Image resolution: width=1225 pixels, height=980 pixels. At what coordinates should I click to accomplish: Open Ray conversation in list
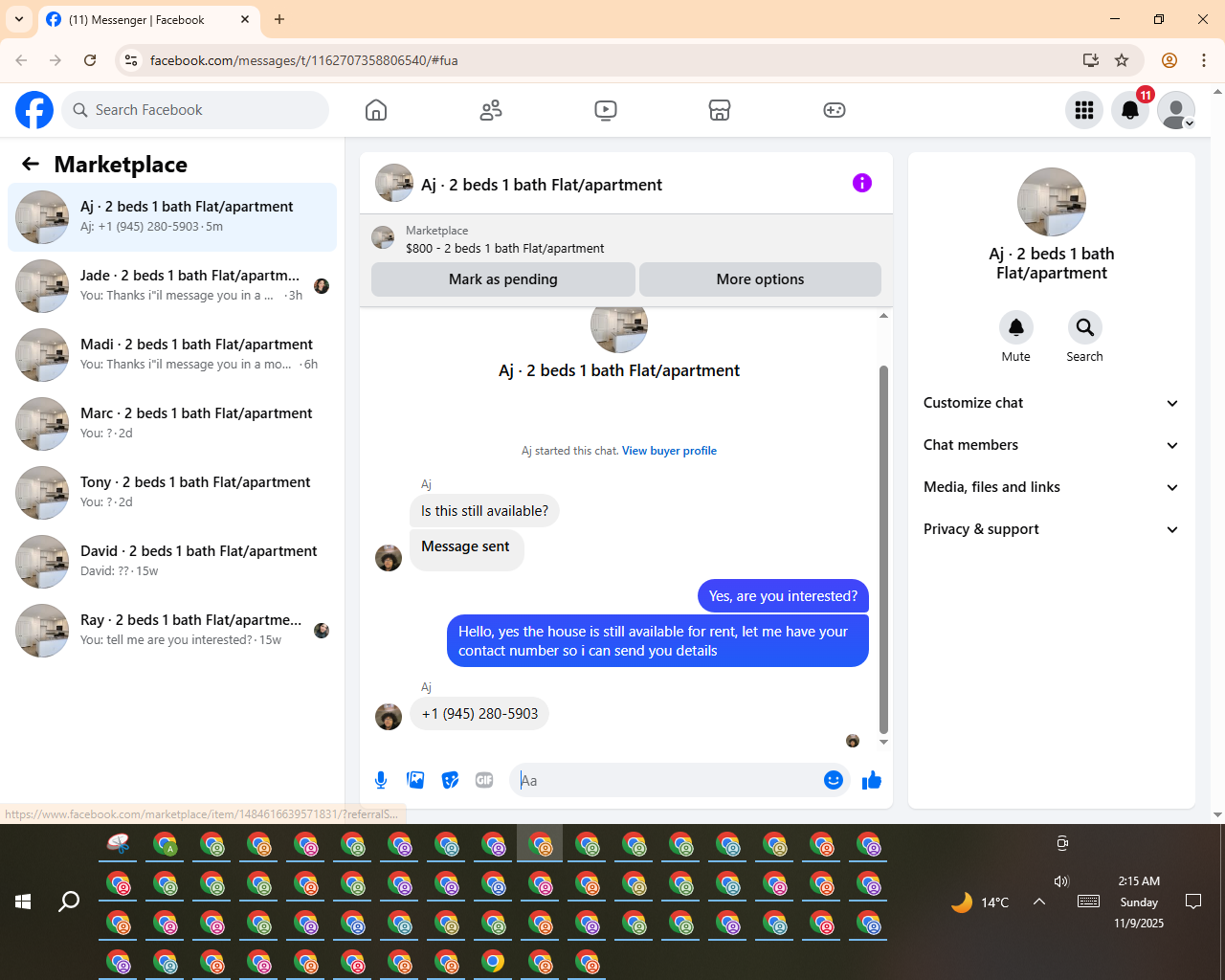click(x=172, y=631)
